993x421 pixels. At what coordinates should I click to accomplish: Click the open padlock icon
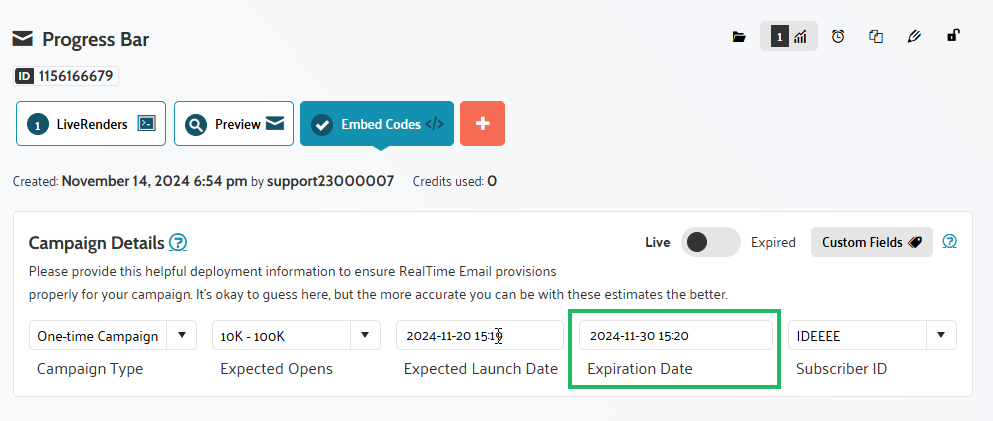coord(953,37)
